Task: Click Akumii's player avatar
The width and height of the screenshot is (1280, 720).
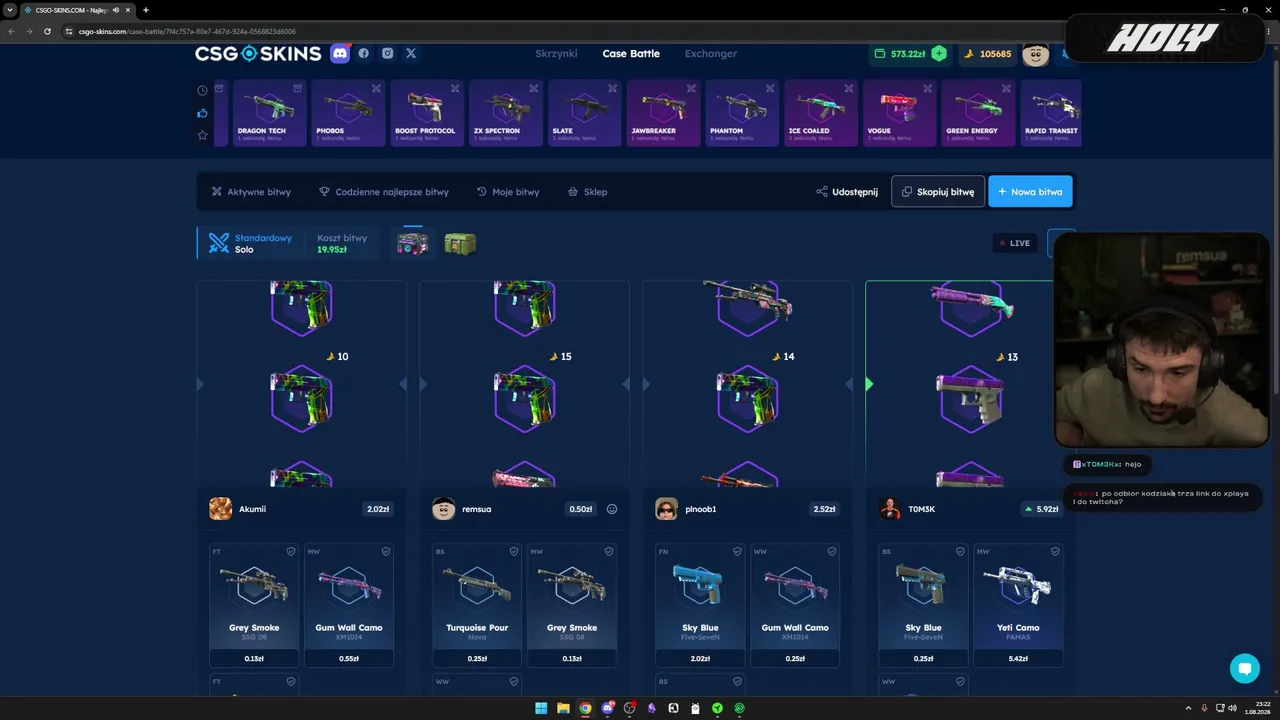Action: click(220, 509)
